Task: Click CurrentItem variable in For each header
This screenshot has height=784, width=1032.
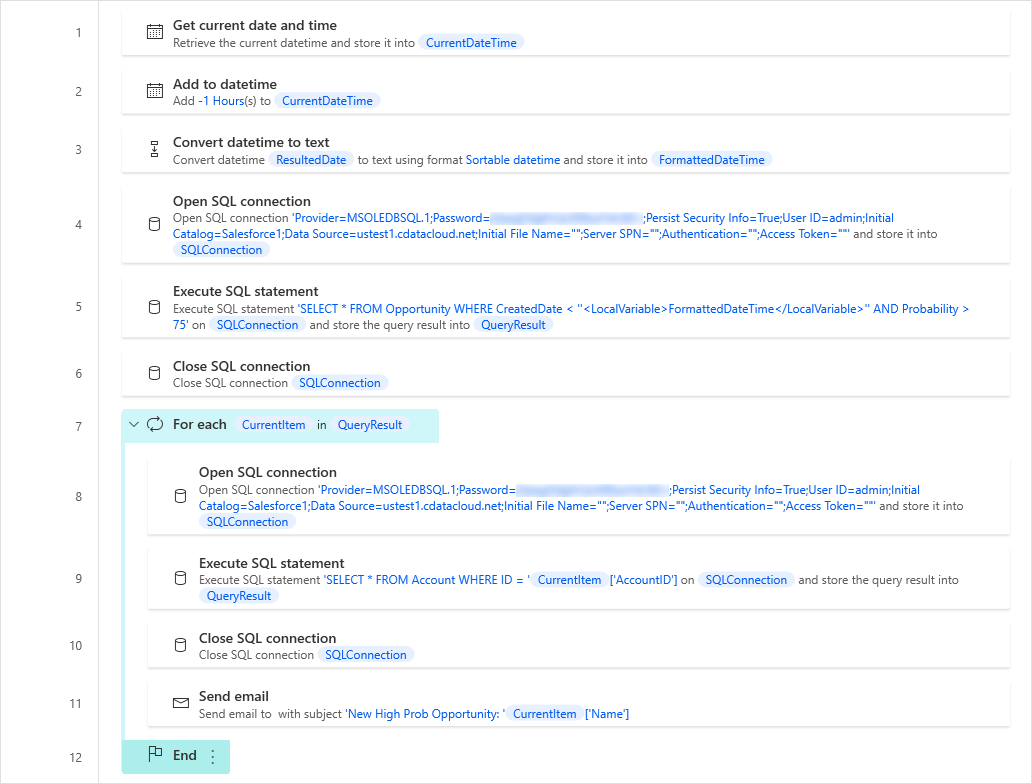Action: coord(274,425)
